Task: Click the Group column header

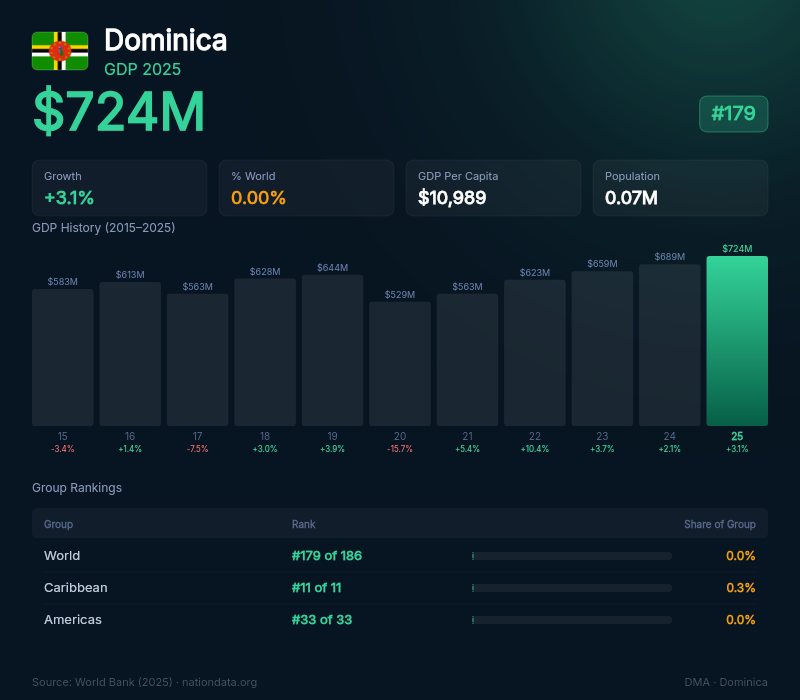Action: coord(58,524)
